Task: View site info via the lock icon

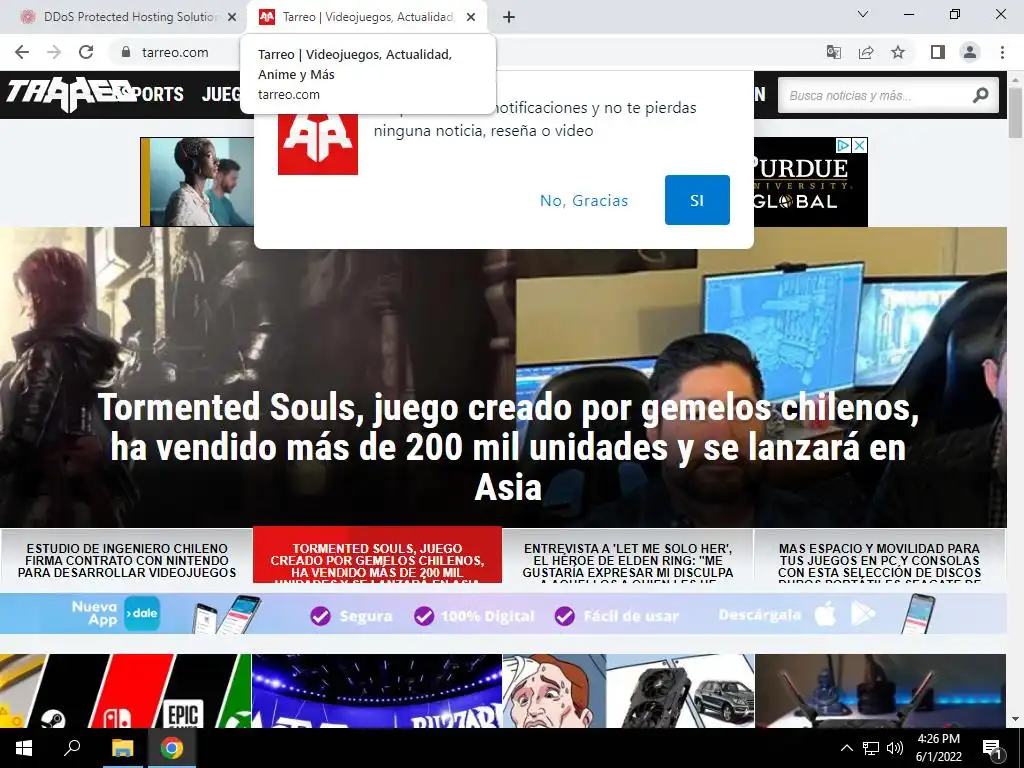Action: 126,52
